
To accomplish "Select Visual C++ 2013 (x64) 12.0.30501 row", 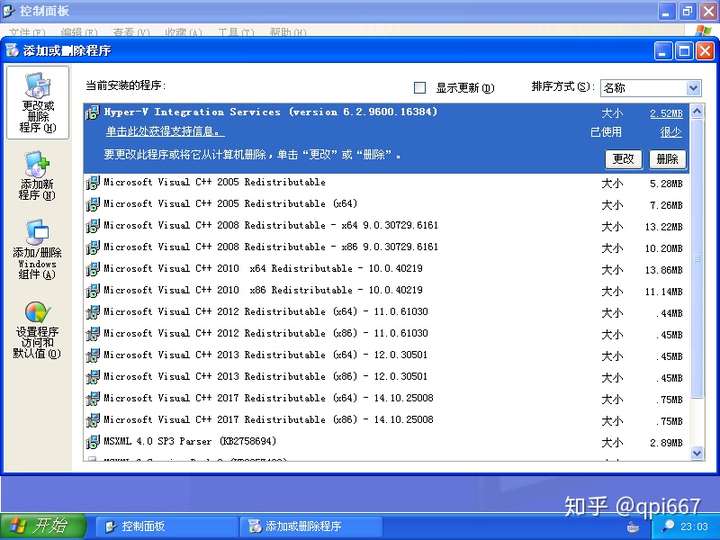I will point(386,355).
